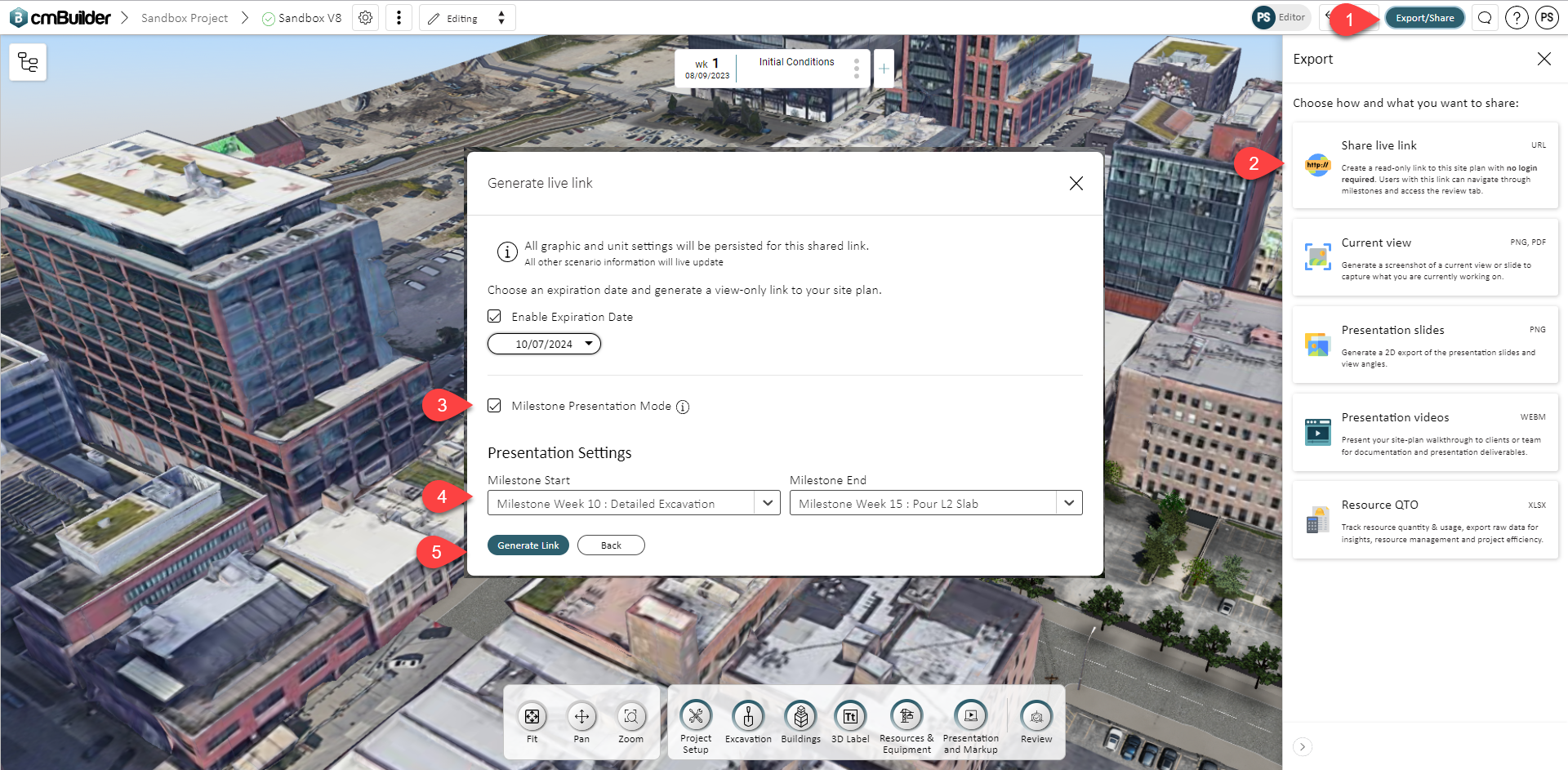This screenshot has height=770, width=1568.
Task: Open the Buildings tool
Action: 801,723
